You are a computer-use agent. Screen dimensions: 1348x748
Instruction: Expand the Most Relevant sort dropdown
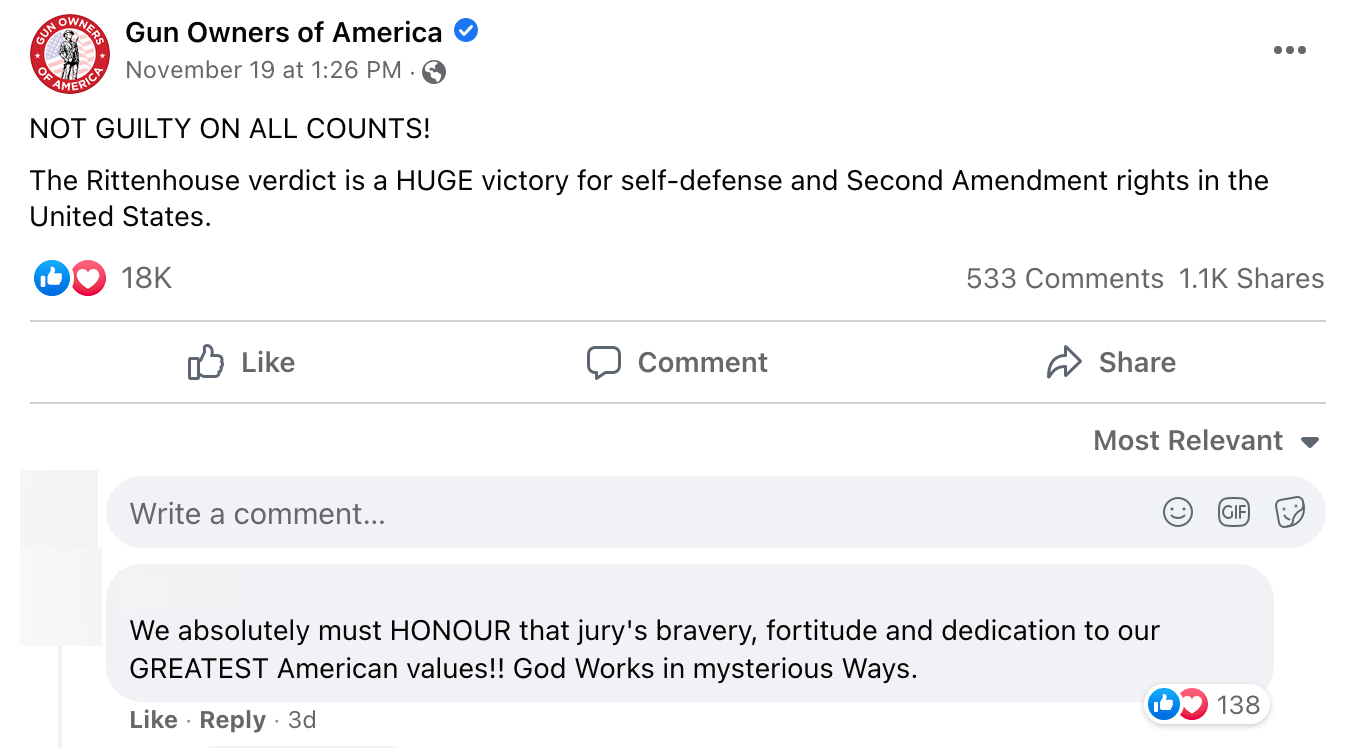click(1206, 441)
